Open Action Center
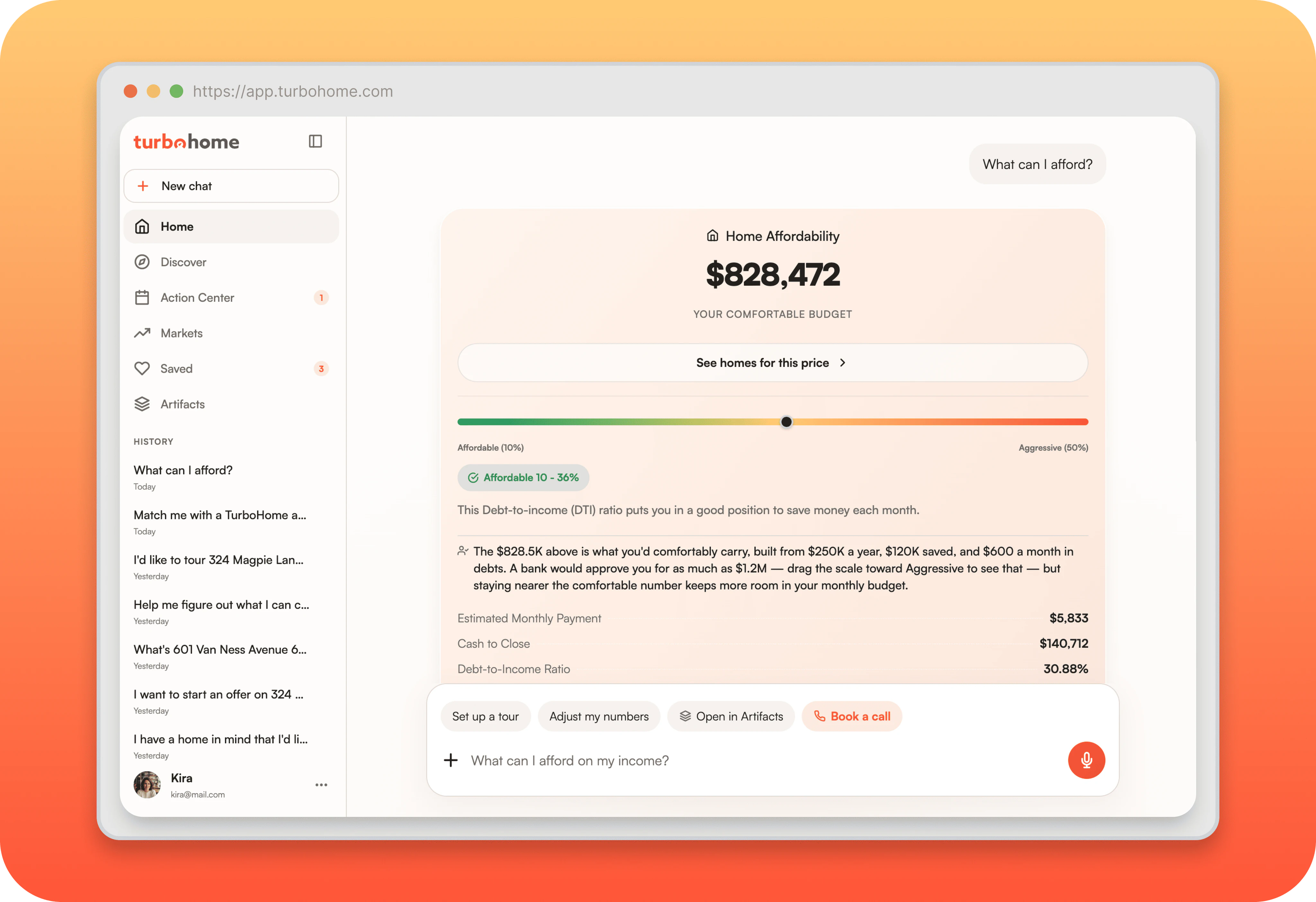This screenshot has height=902, width=1316. pos(231,297)
